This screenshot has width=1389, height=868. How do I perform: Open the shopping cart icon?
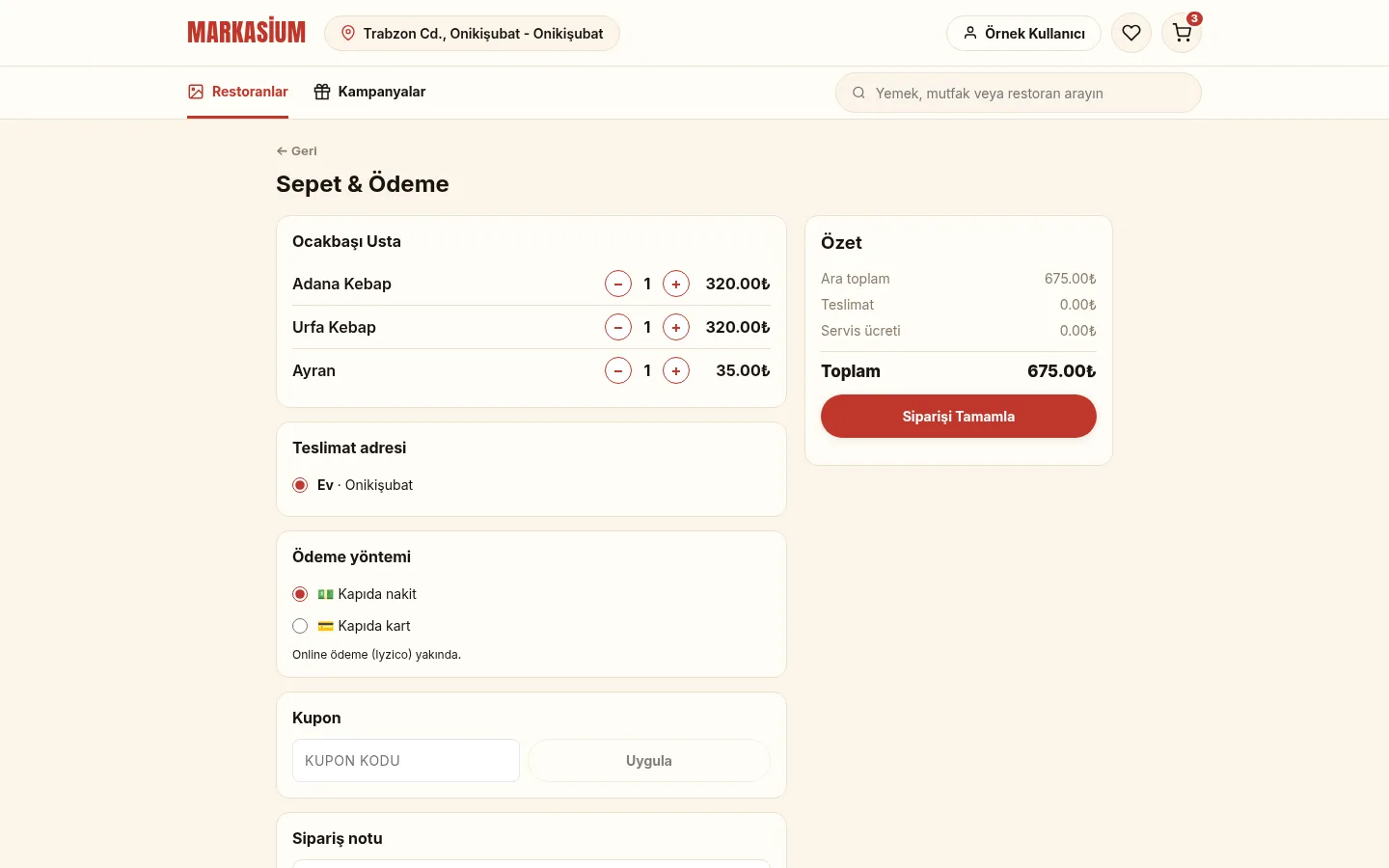click(x=1182, y=33)
